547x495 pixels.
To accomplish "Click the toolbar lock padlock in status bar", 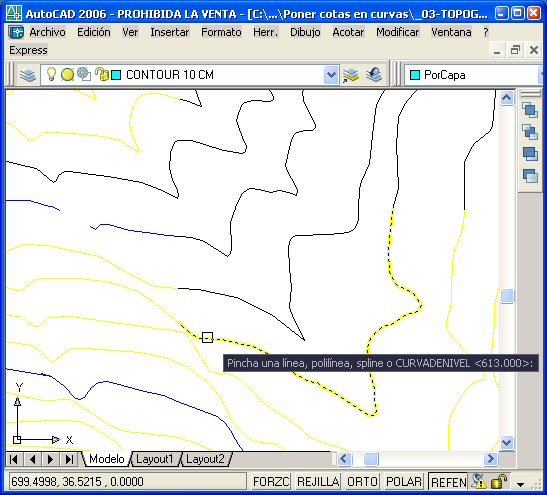I will 499,482.
